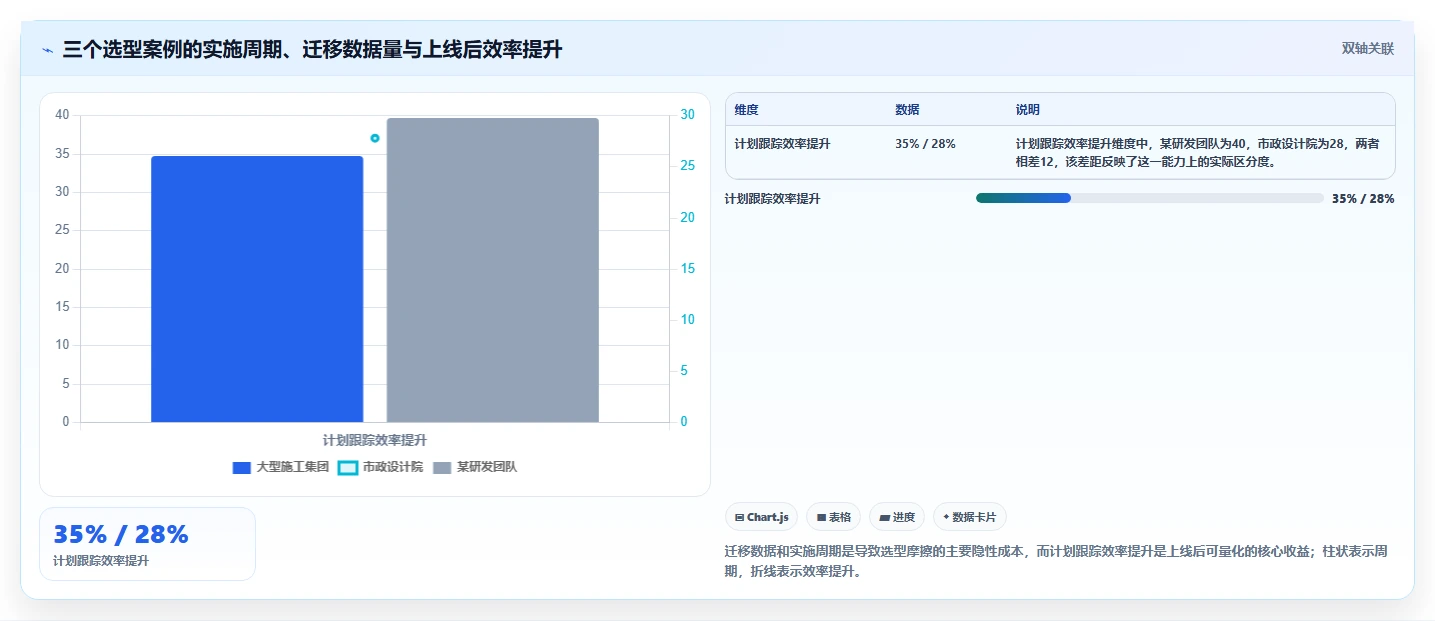Click the 计划跟踪效率提升 x-axis label
1435x621 pixels.
coord(375,440)
